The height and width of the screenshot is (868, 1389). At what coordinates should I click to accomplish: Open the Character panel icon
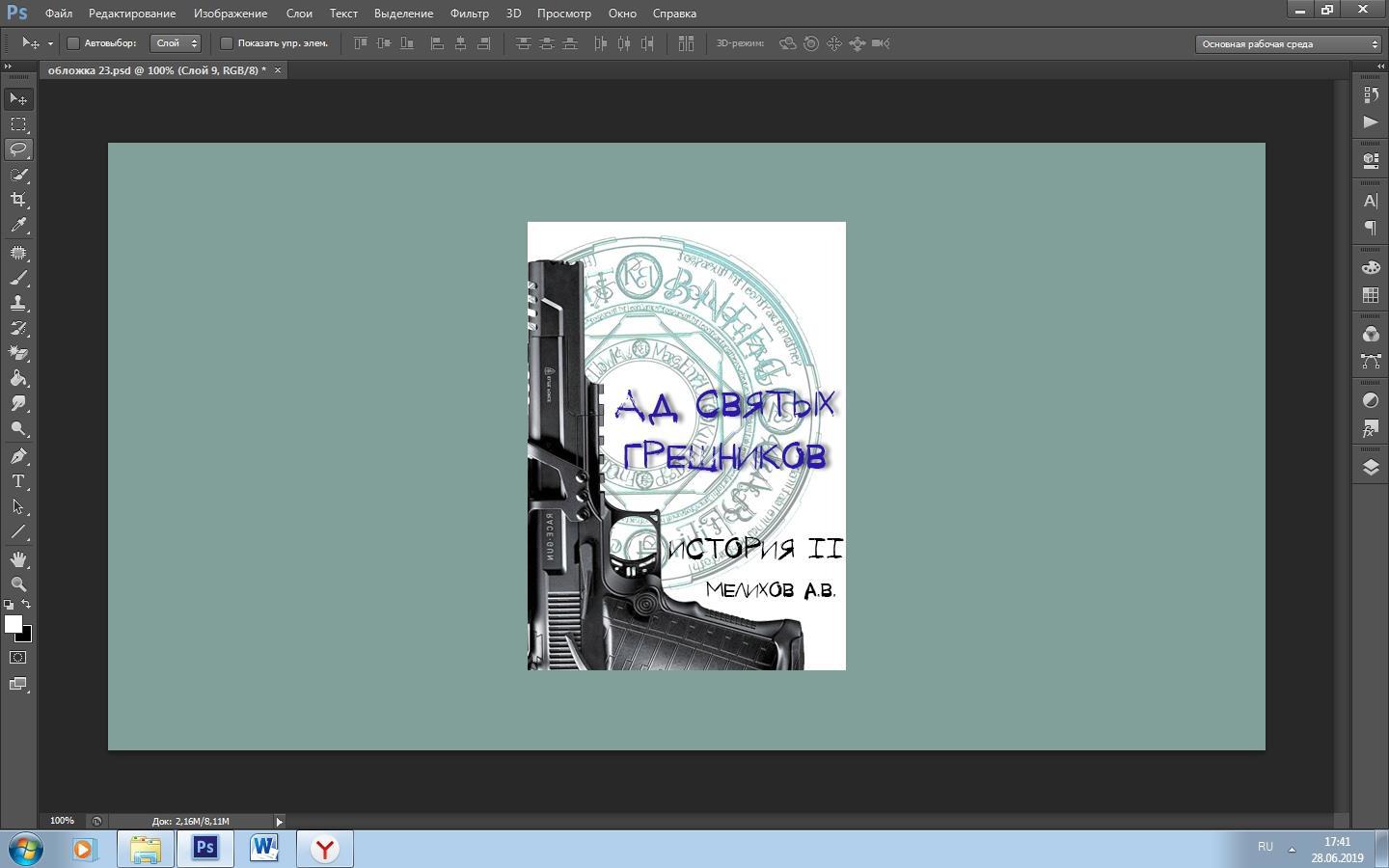[x=1370, y=201]
